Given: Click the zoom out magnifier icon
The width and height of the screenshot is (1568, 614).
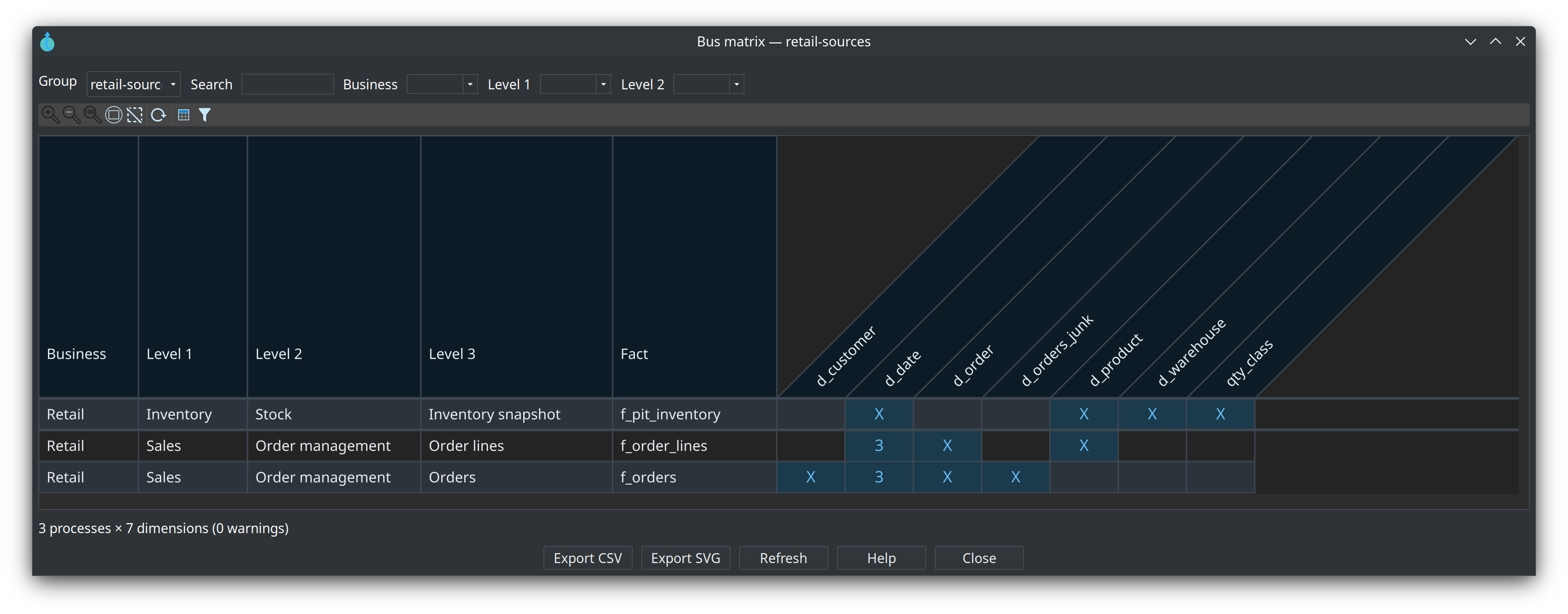Looking at the screenshot, I should (71, 114).
